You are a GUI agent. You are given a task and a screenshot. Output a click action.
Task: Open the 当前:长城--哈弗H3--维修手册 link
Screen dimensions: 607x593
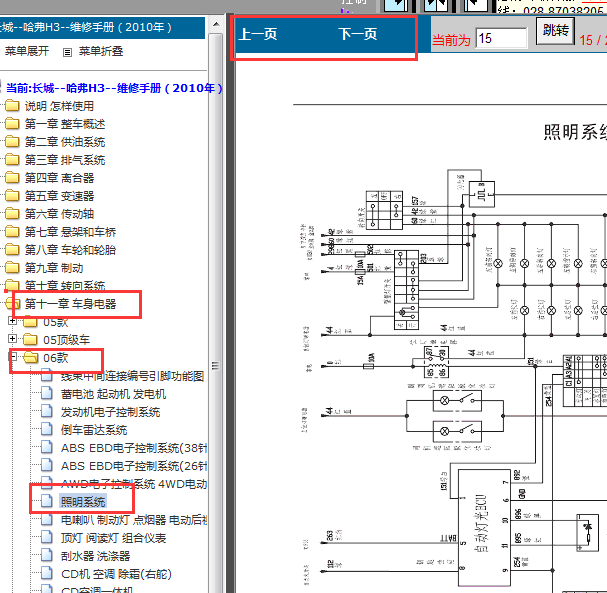pyautogui.click(x=114, y=88)
